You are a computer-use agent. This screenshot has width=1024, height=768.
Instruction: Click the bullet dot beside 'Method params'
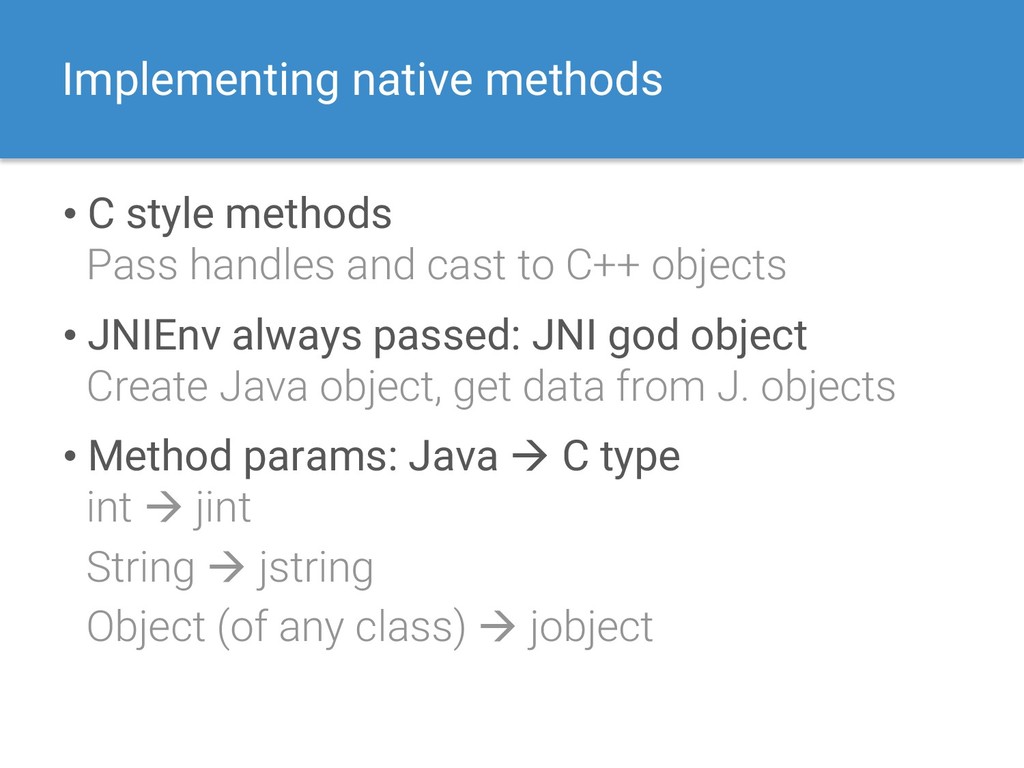(71, 456)
